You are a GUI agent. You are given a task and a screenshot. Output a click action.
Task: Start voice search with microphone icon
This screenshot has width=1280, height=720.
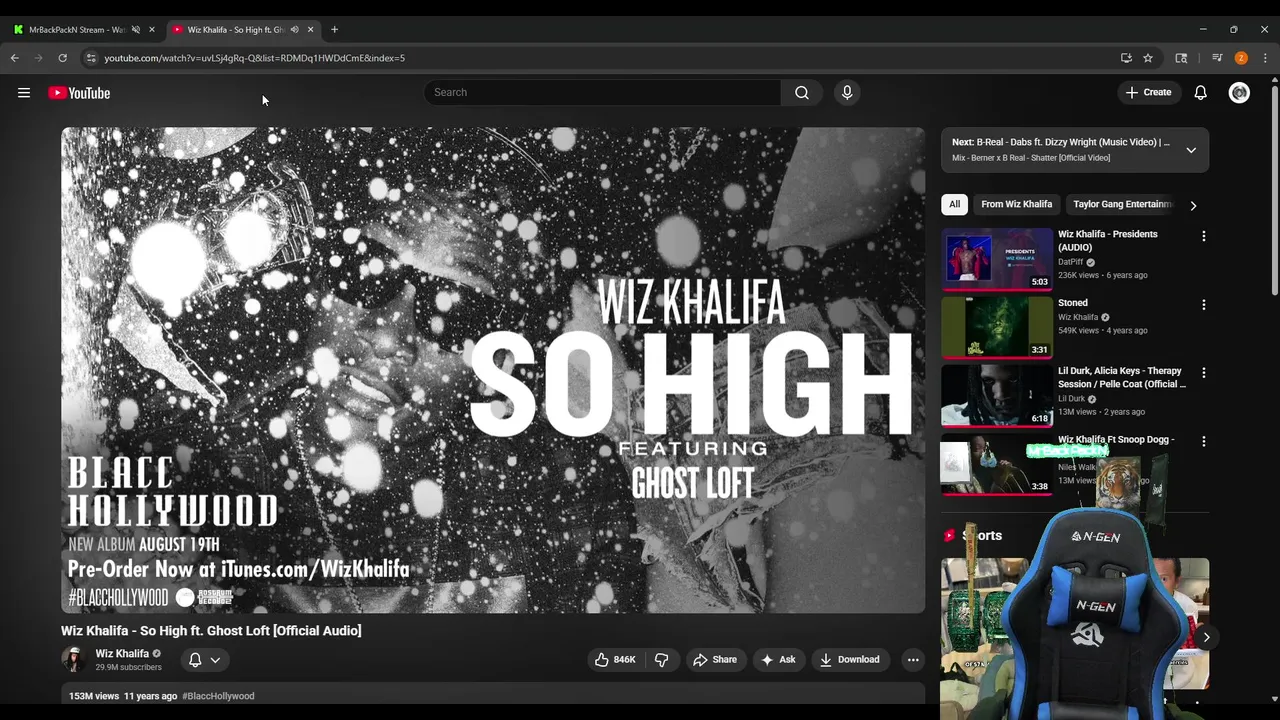pyautogui.click(x=847, y=92)
